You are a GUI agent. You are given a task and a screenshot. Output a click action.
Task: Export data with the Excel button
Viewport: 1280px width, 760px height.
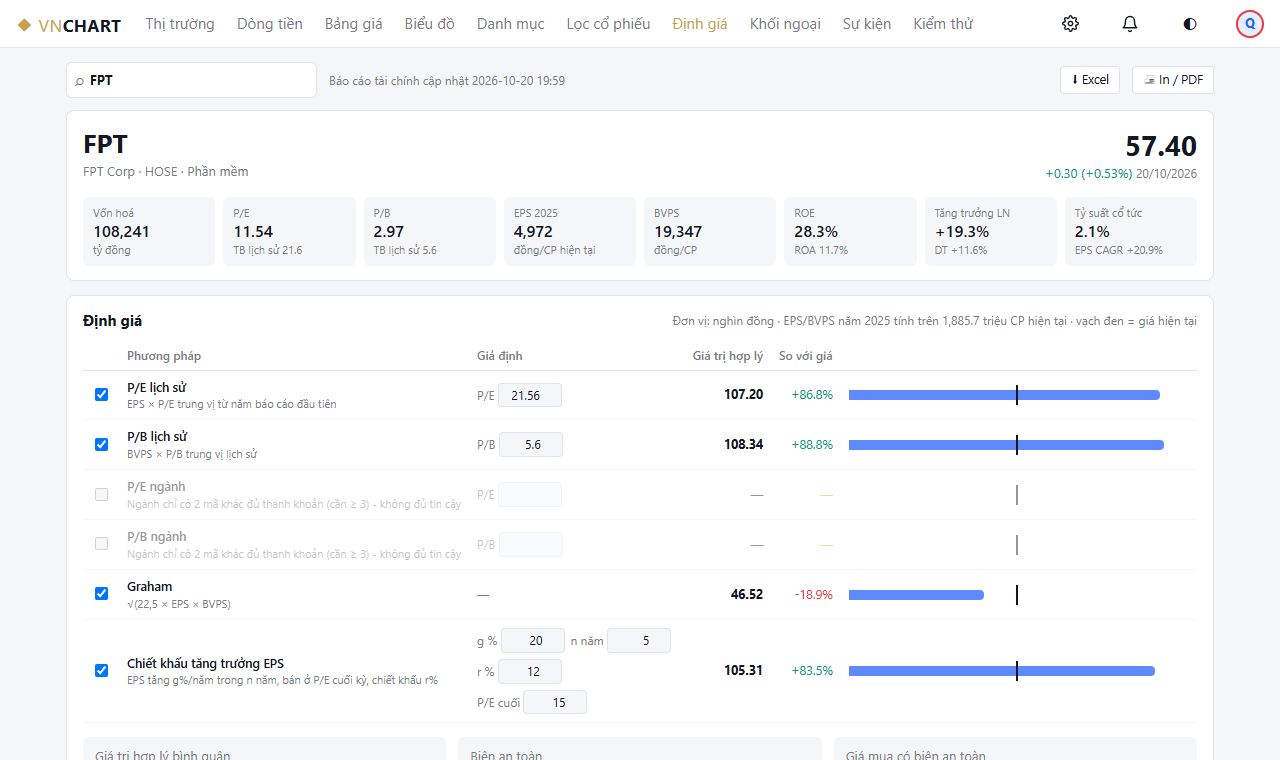[1090, 80]
